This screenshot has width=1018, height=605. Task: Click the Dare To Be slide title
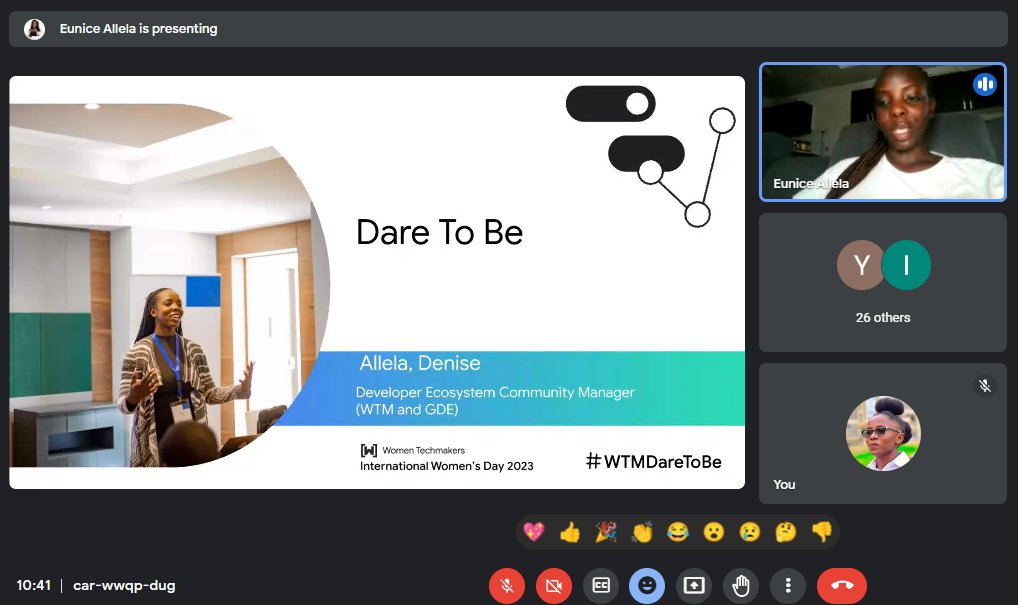(x=440, y=232)
